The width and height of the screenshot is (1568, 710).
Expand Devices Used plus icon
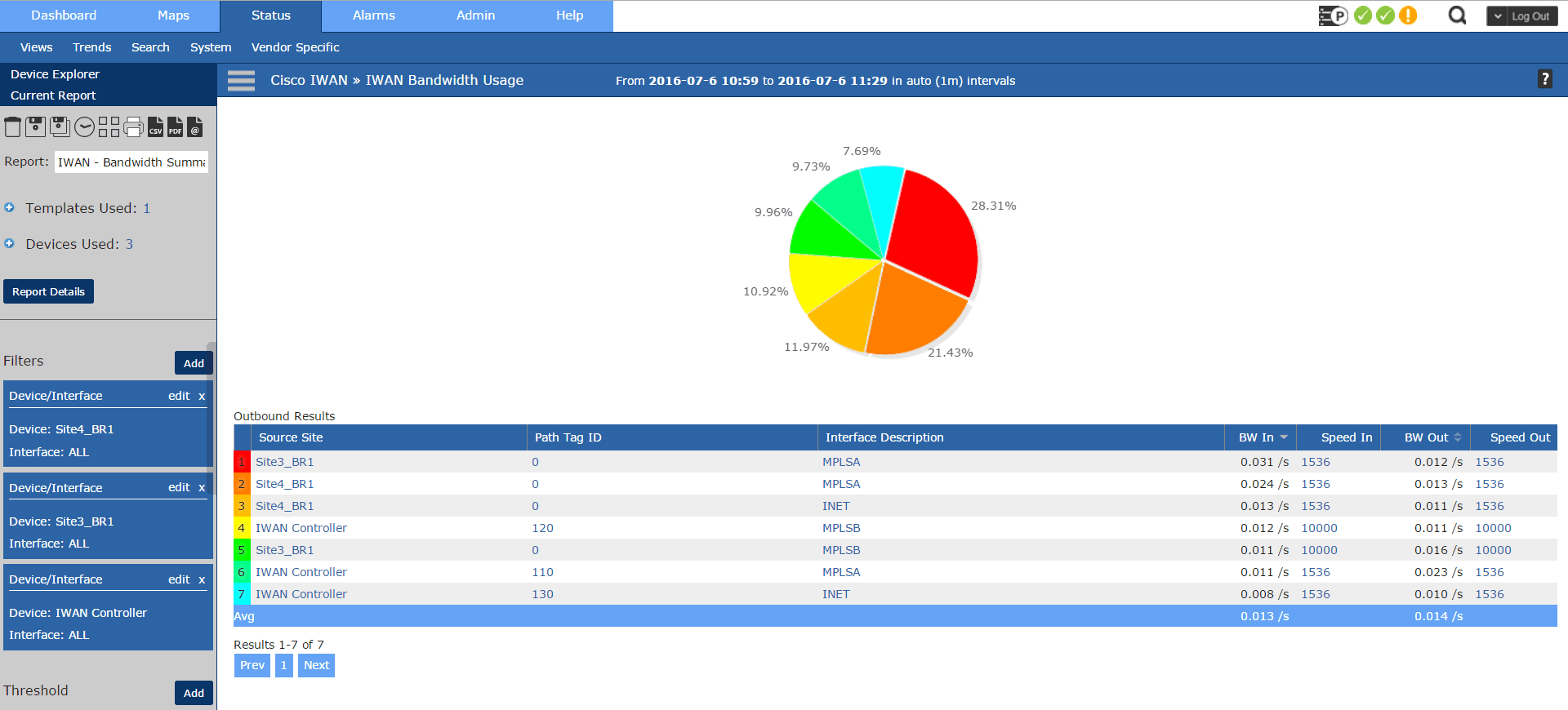point(10,243)
